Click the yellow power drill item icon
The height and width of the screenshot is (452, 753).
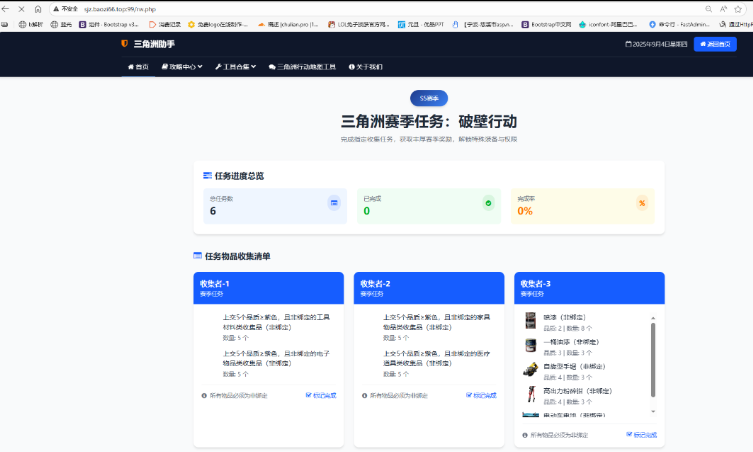click(x=531, y=369)
